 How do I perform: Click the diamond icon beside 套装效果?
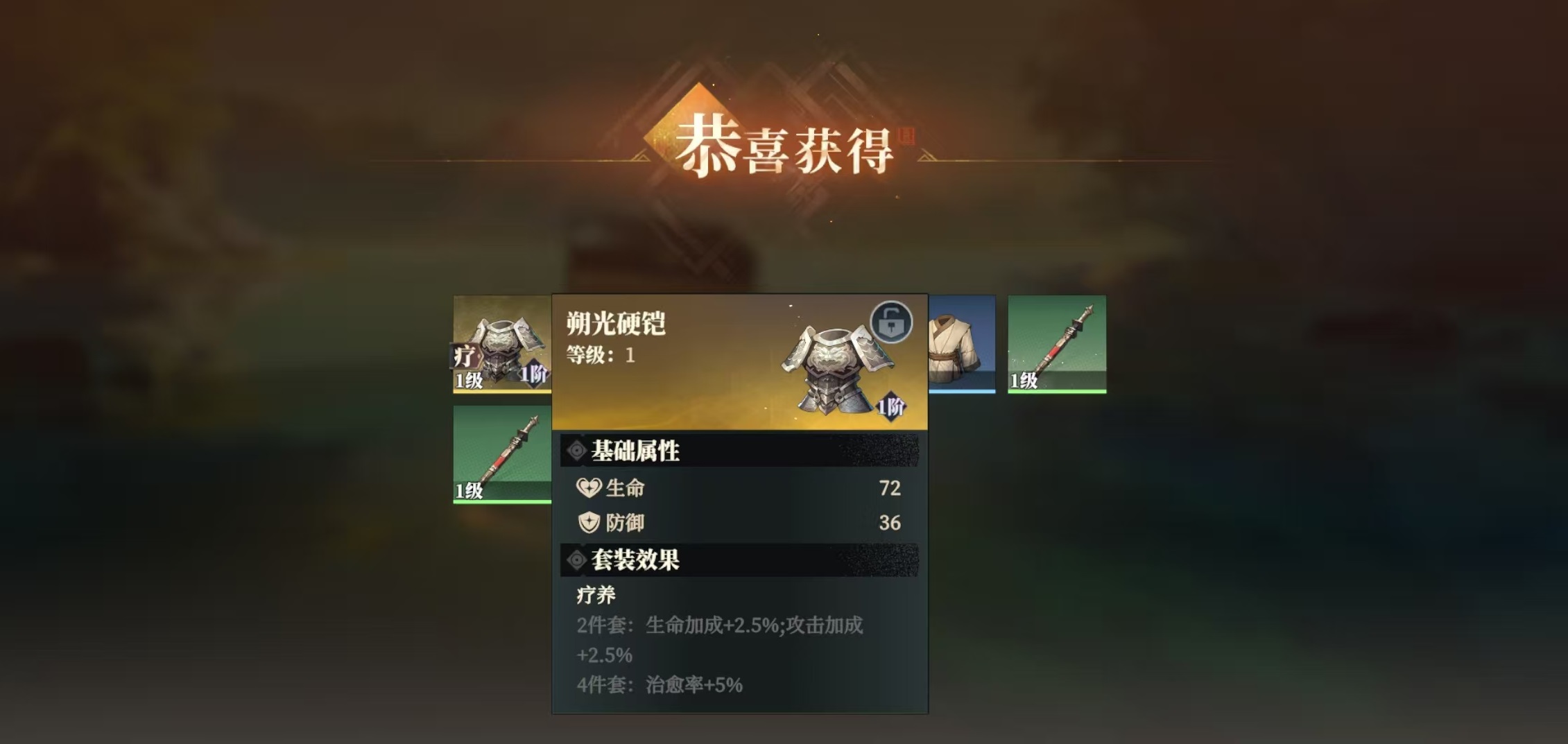[x=576, y=560]
